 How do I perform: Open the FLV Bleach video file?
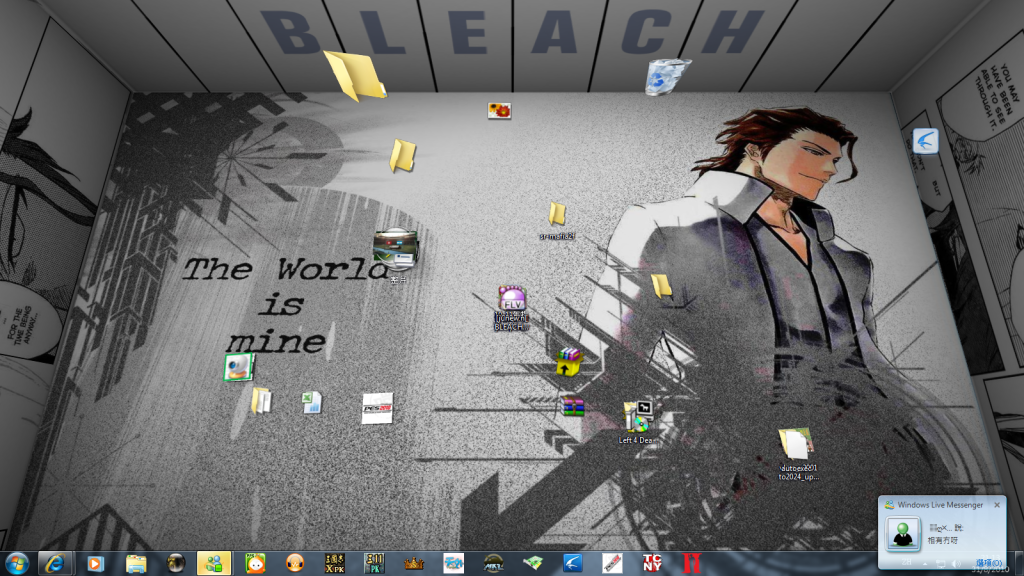[512, 300]
